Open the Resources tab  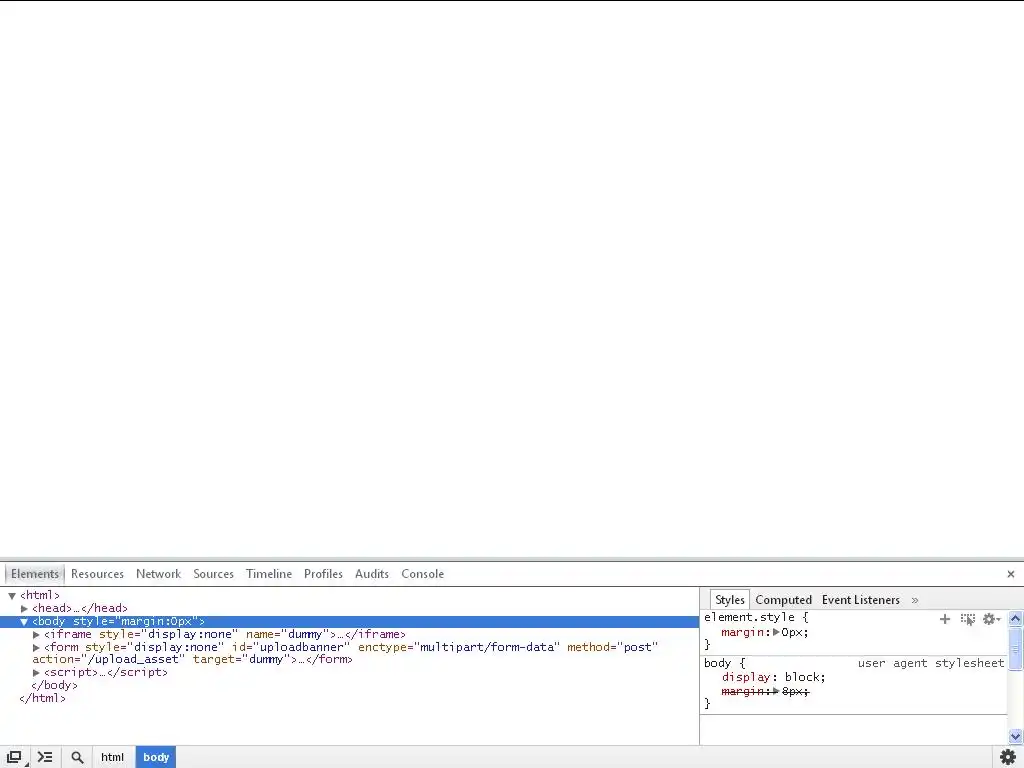[97, 574]
